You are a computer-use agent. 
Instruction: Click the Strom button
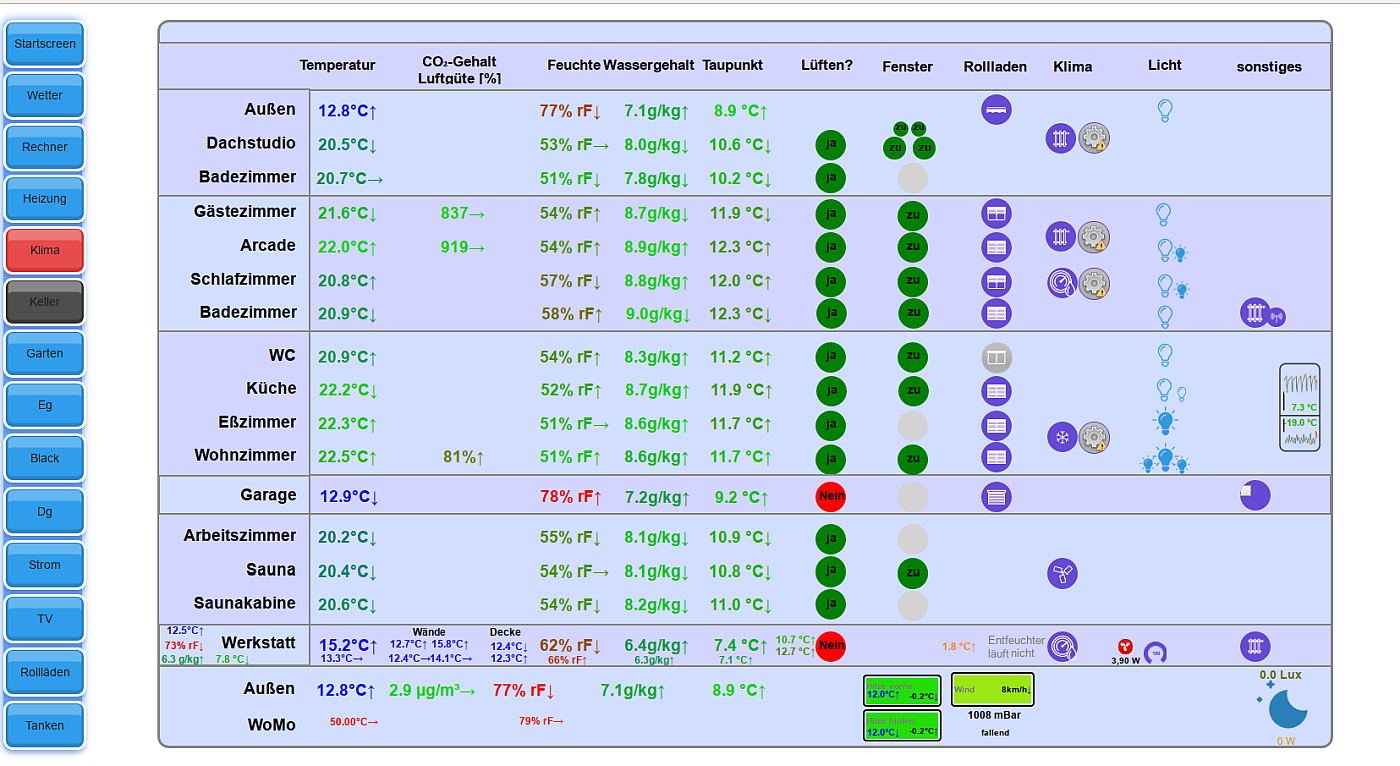(45, 565)
